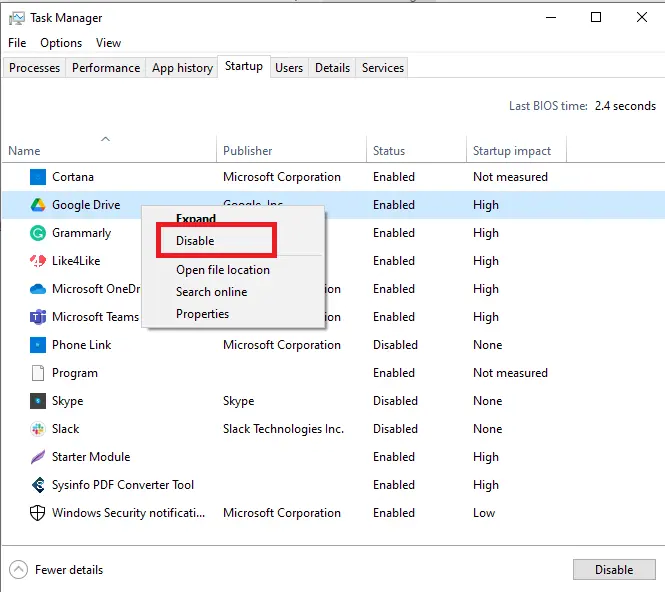Minimize the Task Manager window
This screenshot has width=665, height=592.
[550, 17]
